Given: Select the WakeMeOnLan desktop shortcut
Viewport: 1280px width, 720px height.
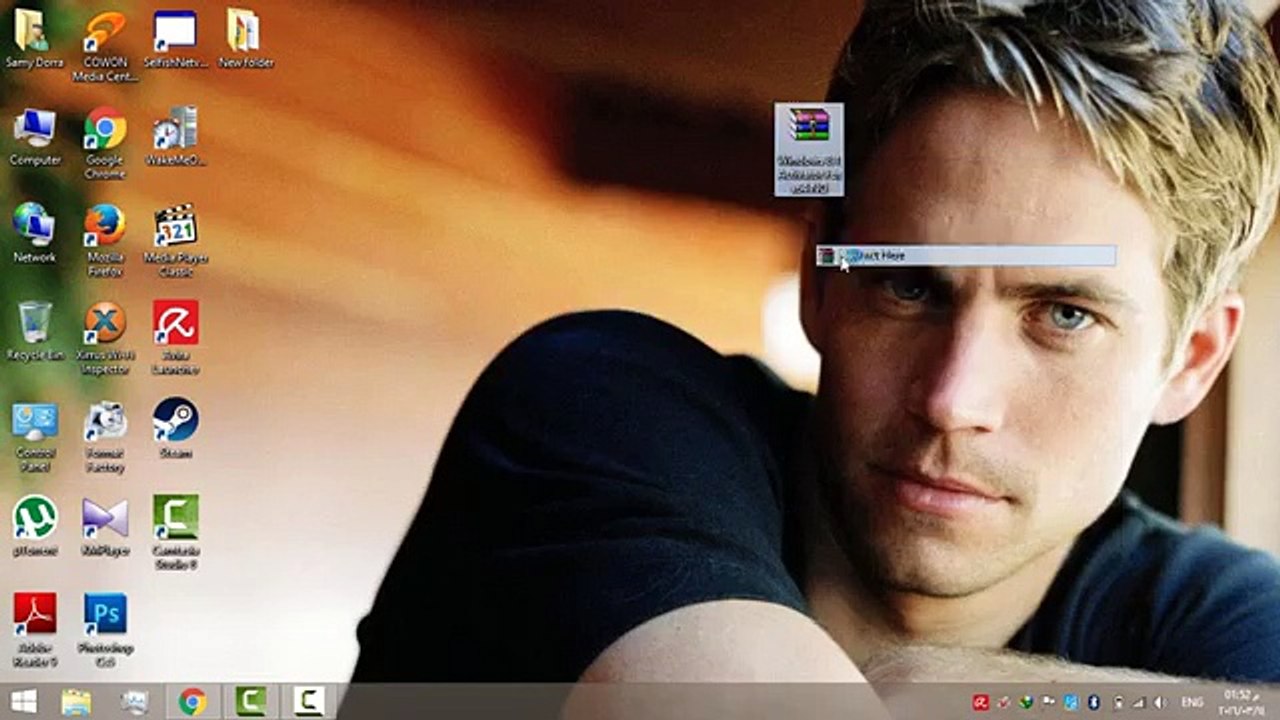Looking at the screenshot, I should click(x=175, y=137).
